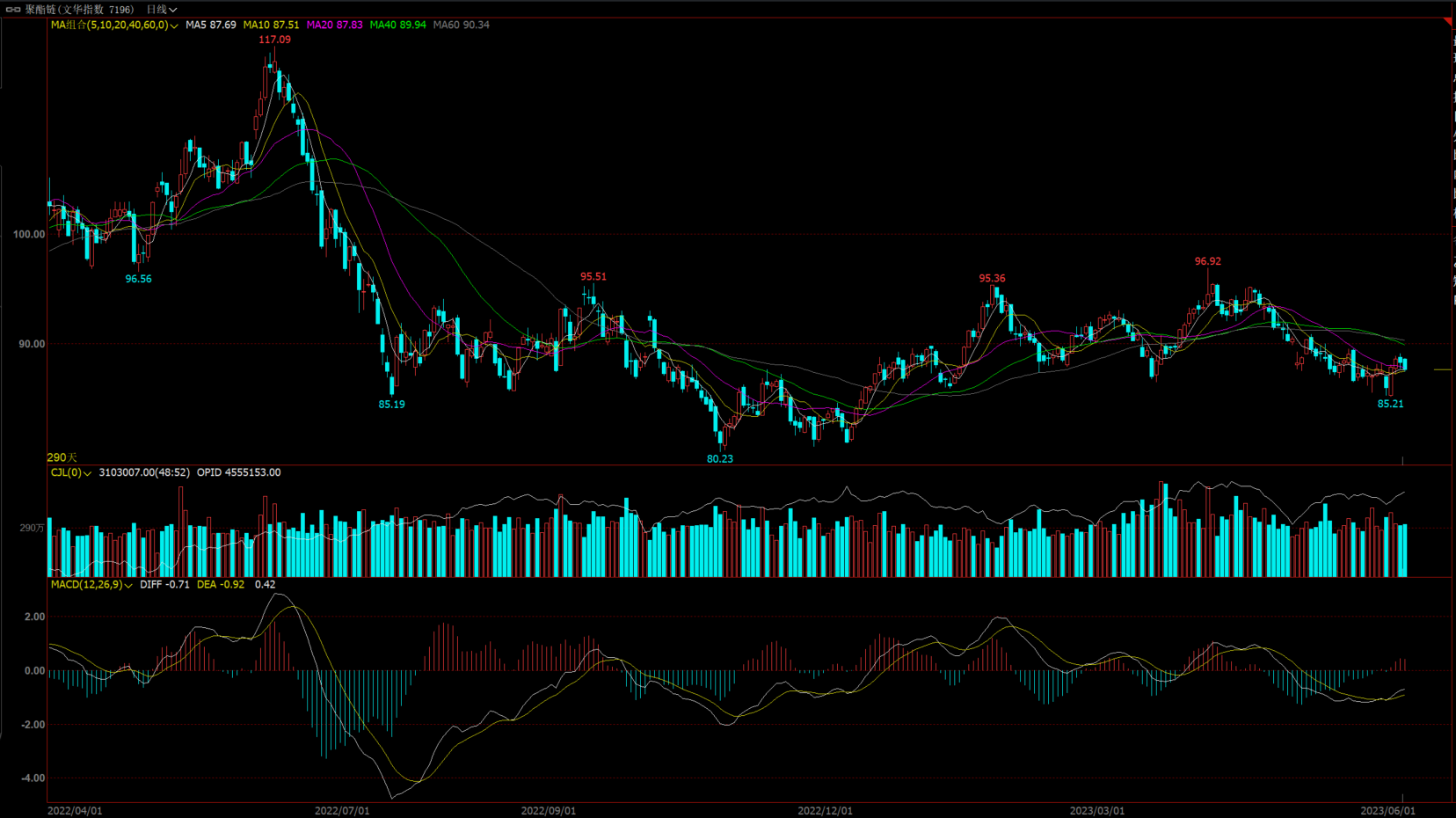The width and height of the screenshot is (1456, 818).
Task: Click the 95.51 peak label
Action: (x=593, y=276)
